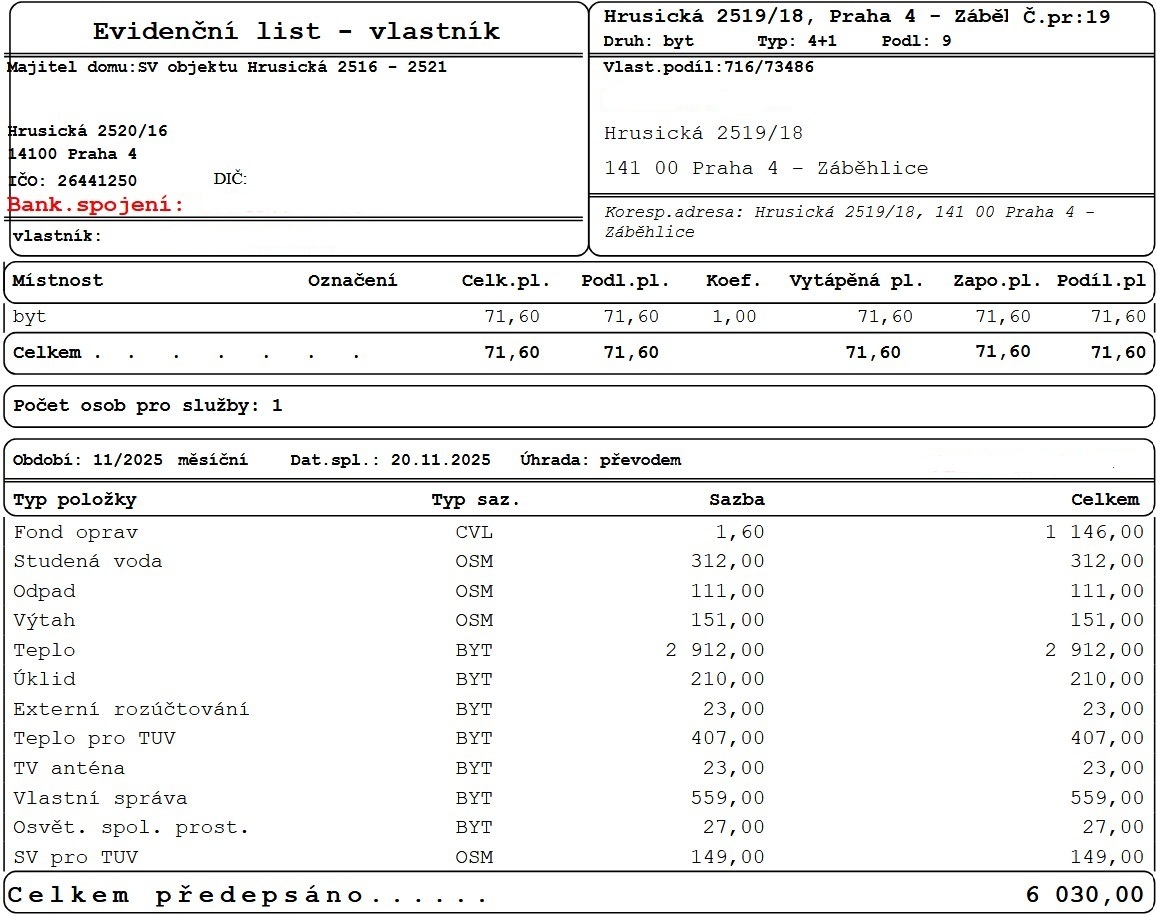Select the "DIČ:" field label
Screen dimensions: 1157x917
click(230, 179)
